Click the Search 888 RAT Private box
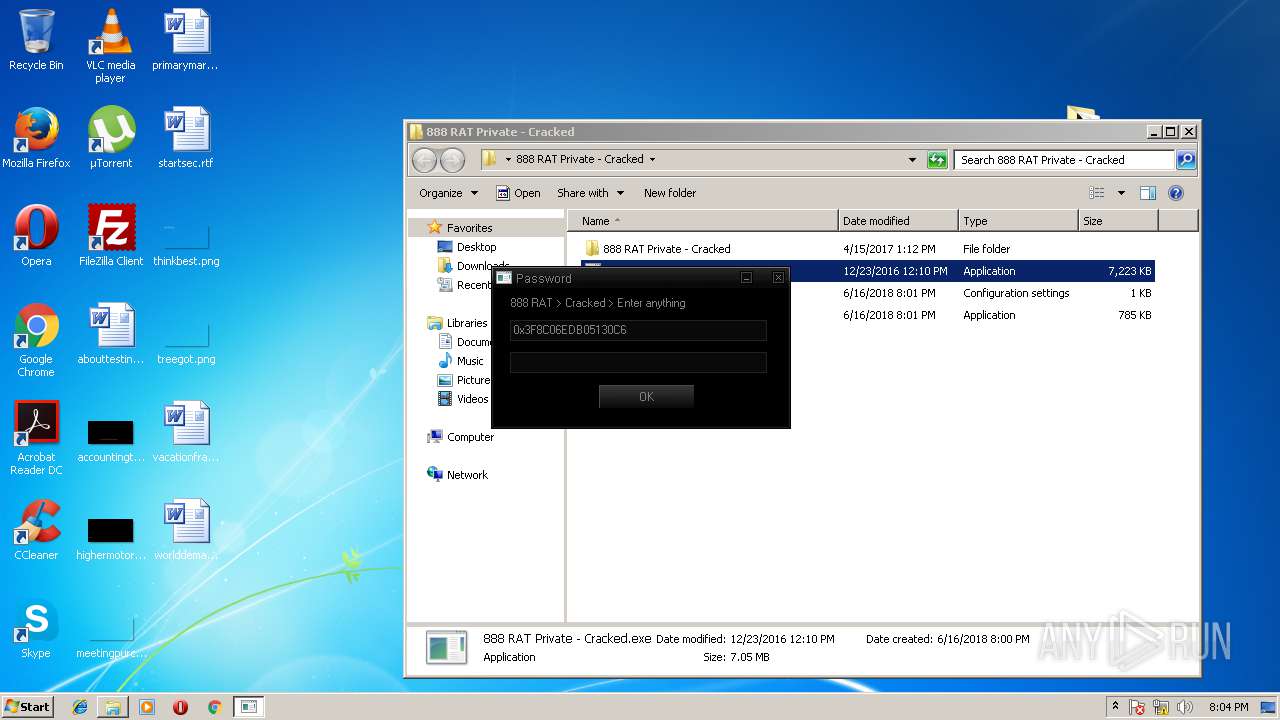1280x720 pixels. 1064,160
